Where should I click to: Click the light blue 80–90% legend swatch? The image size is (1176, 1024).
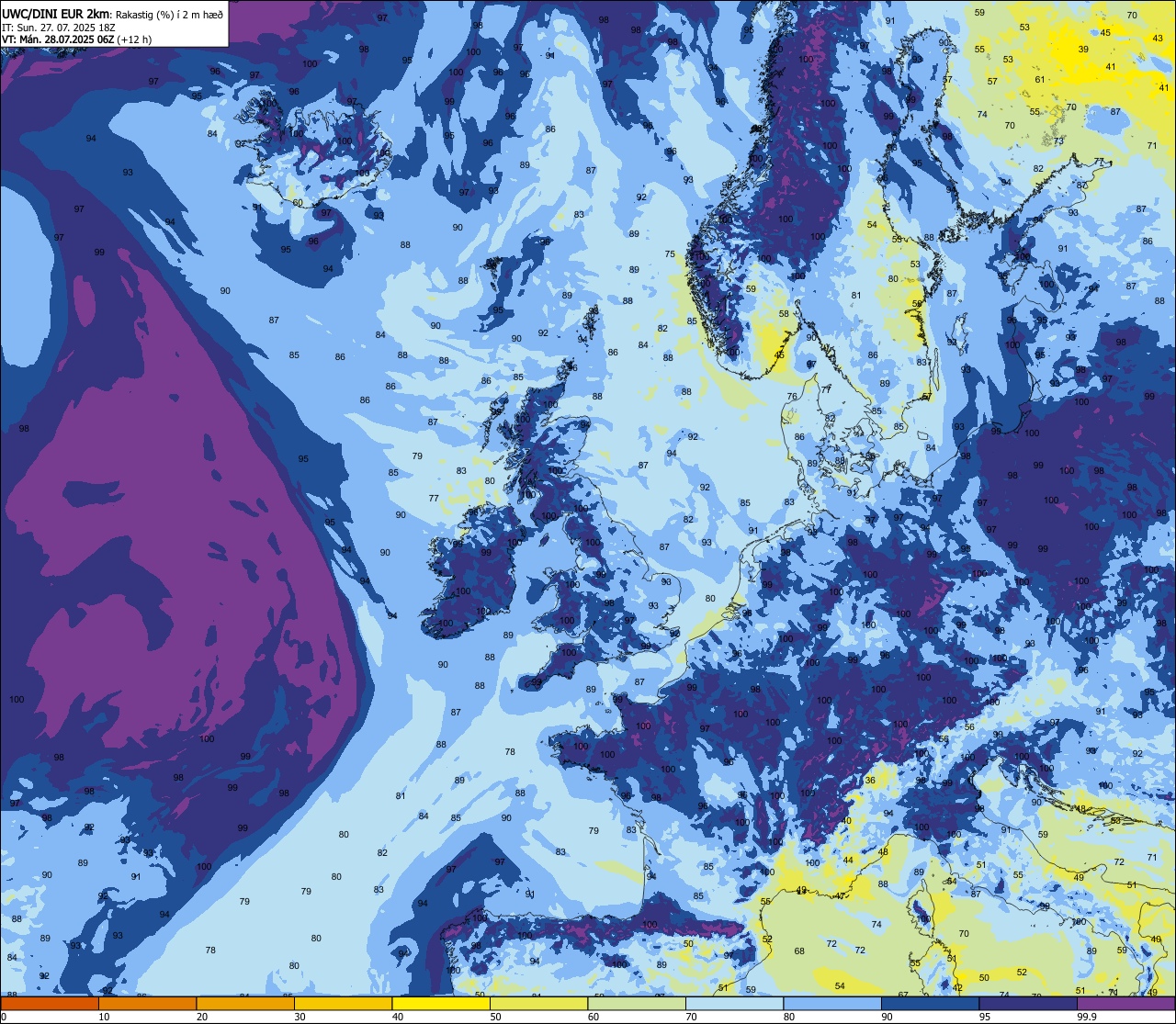coord(832,1003)
